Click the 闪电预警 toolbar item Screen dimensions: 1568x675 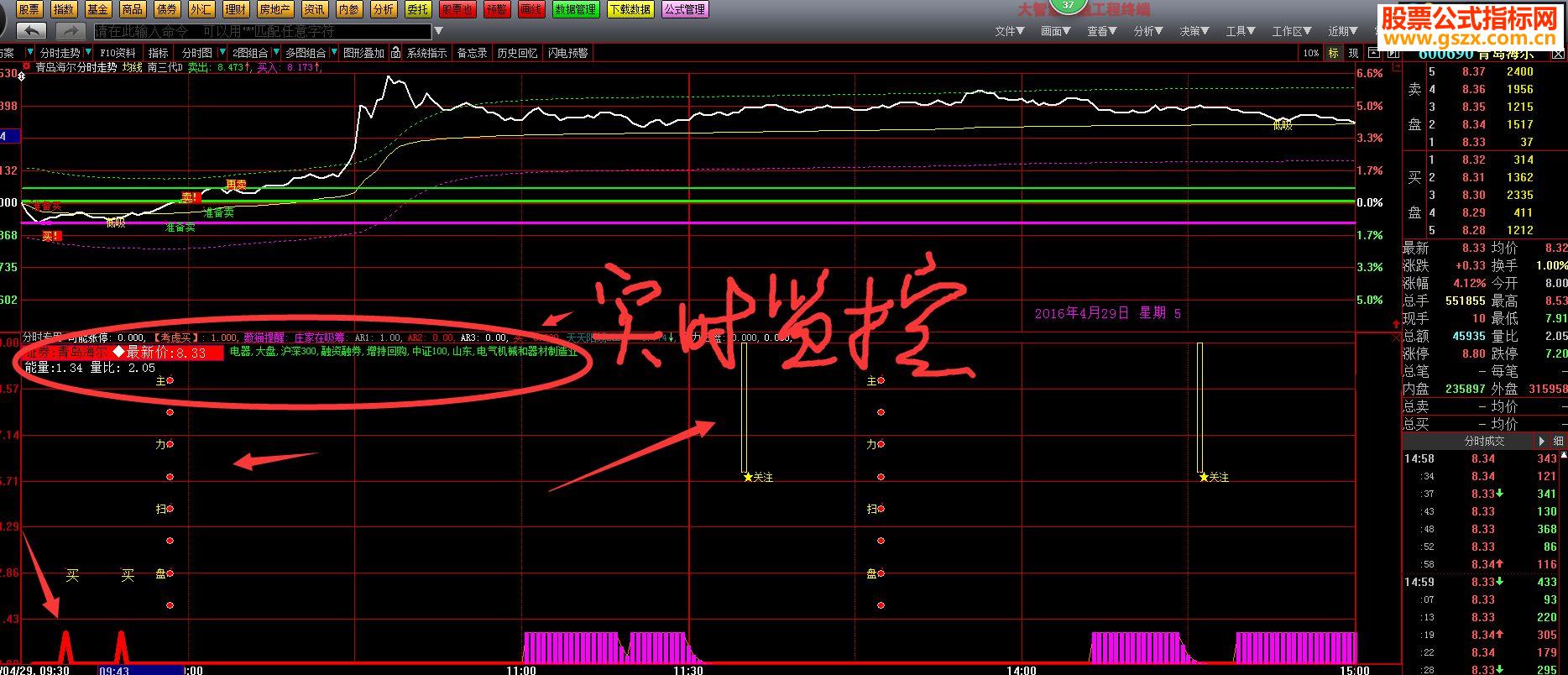[x=568, y=53]
